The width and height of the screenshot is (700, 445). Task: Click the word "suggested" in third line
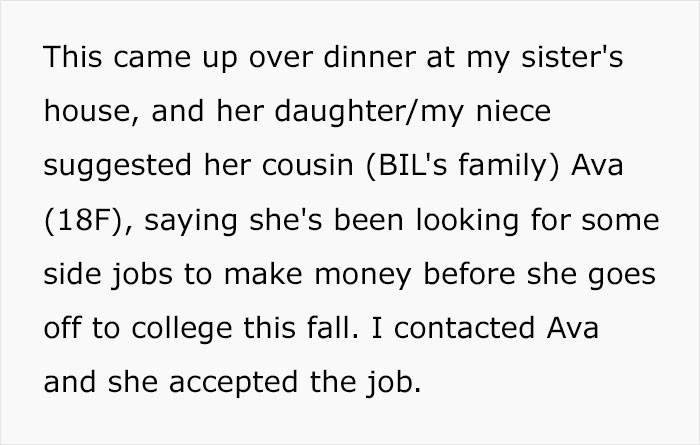point(118,166)
